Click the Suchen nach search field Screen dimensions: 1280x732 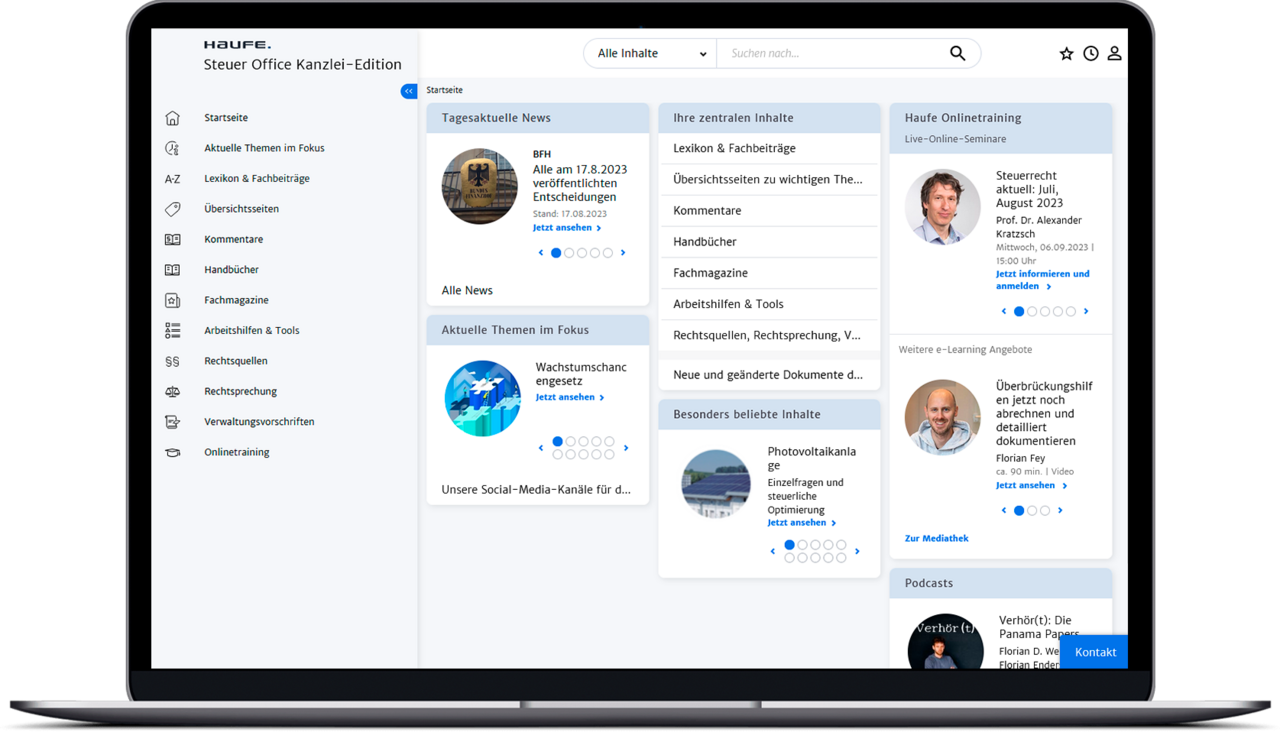(x=830, y=54)
